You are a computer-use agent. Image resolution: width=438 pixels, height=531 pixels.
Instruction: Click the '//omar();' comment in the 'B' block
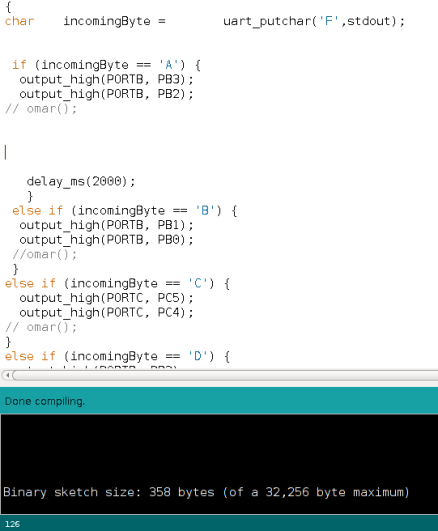[45, 254]
